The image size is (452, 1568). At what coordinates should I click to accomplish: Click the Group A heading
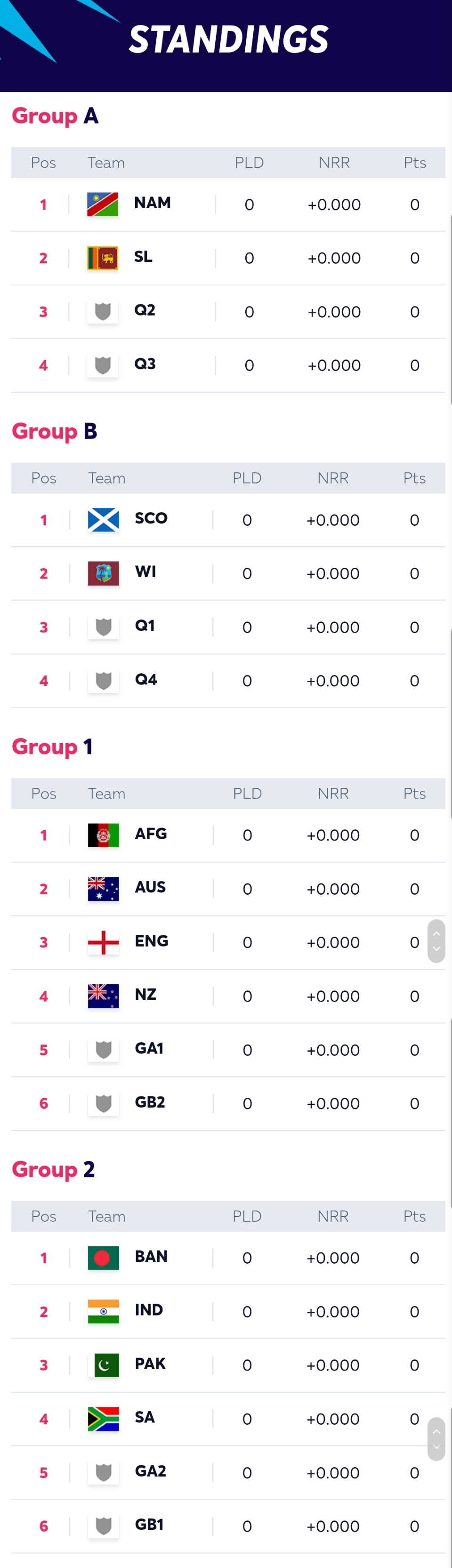[x=56, y=115]
